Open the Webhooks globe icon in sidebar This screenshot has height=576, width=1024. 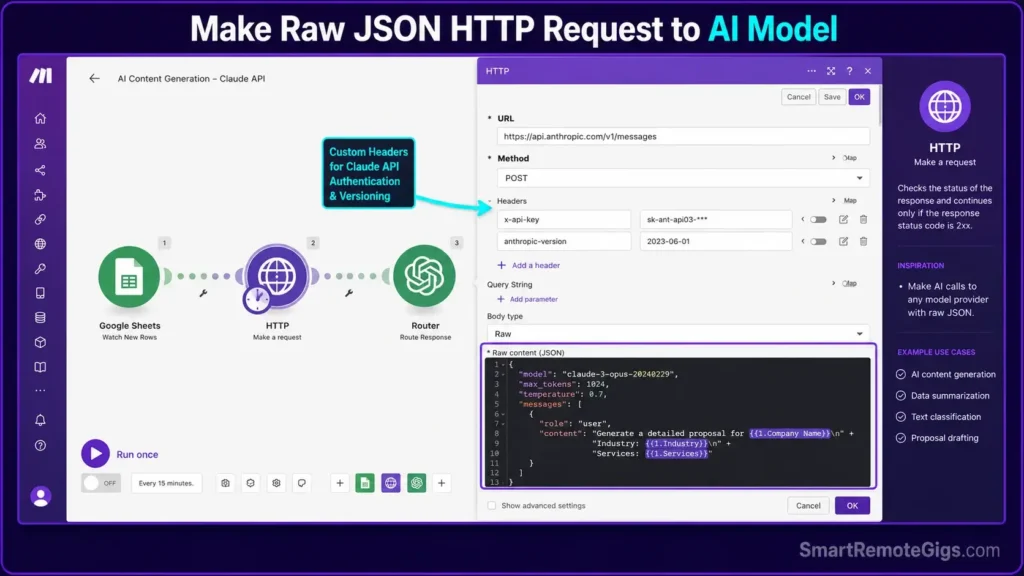click(40, 244)
